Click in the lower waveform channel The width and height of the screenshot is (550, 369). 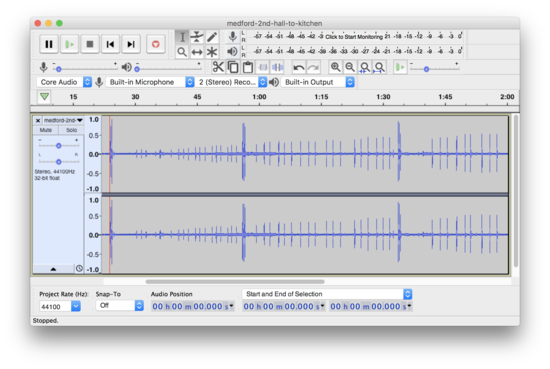coord(305,235)
